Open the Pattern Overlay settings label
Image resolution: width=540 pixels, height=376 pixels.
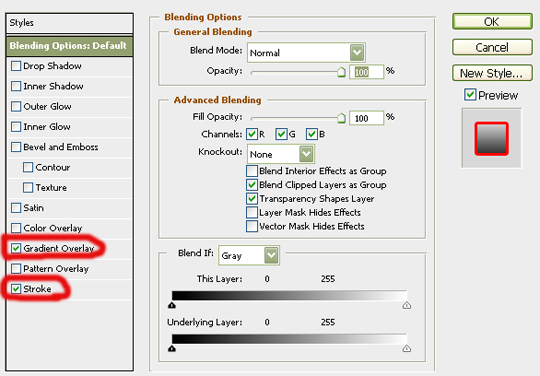(56, 269)
